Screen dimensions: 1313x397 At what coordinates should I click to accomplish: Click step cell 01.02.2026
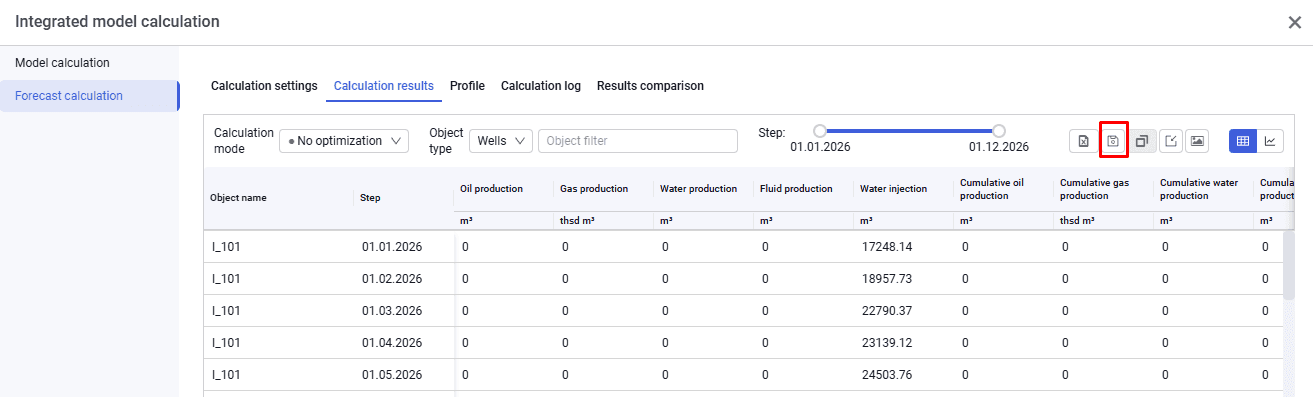(392, 278)
